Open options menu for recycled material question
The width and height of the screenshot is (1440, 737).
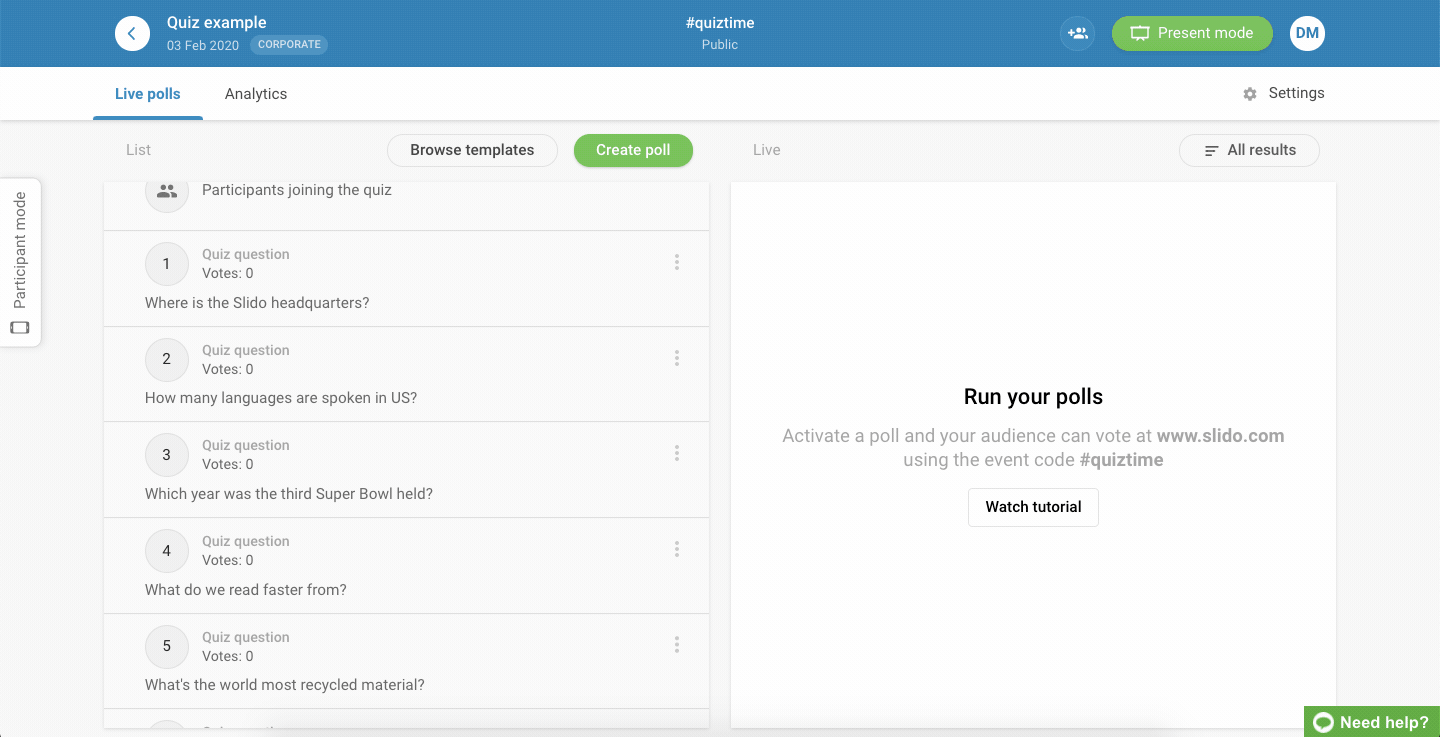(x=677, y=645)
